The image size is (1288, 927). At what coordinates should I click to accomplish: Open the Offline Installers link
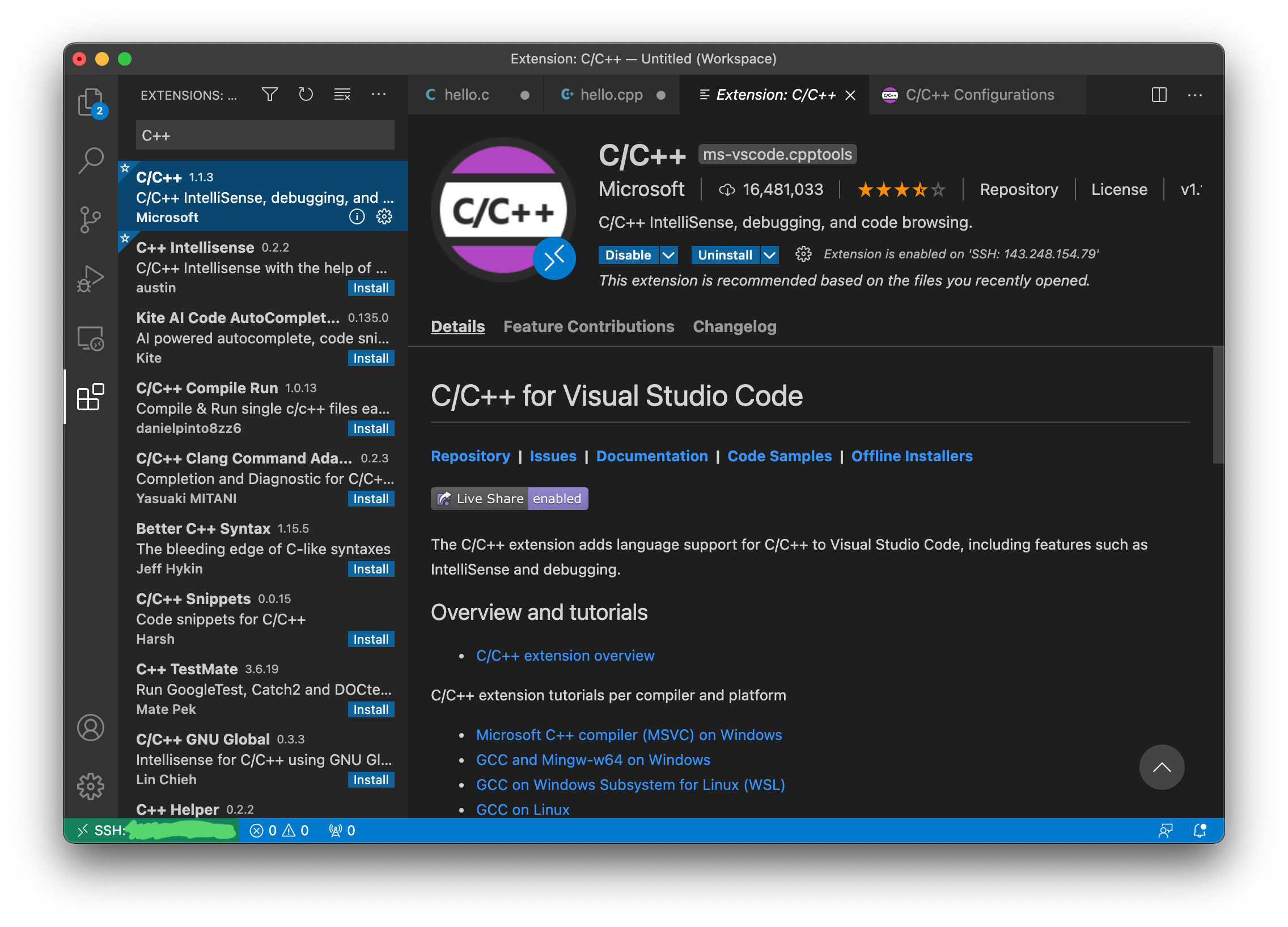pos(912,456)
